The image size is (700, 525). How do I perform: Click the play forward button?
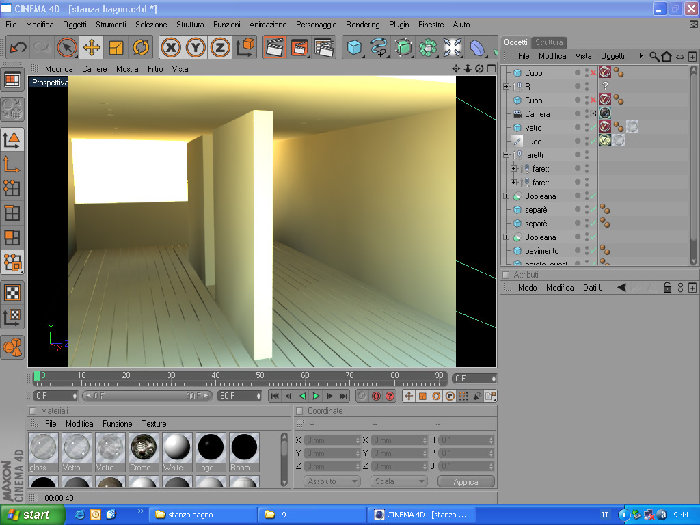316,396
